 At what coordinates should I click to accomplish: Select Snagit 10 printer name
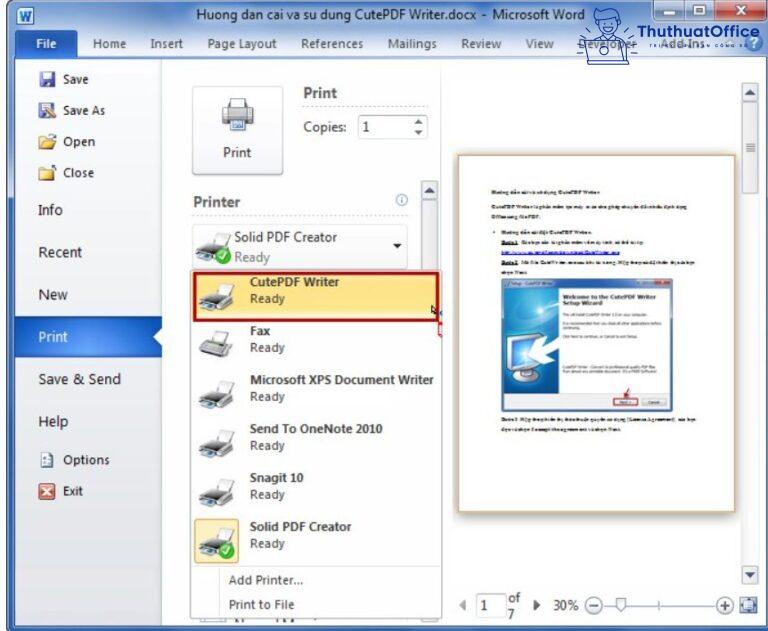pyautogui.click(x=276, y=478)
